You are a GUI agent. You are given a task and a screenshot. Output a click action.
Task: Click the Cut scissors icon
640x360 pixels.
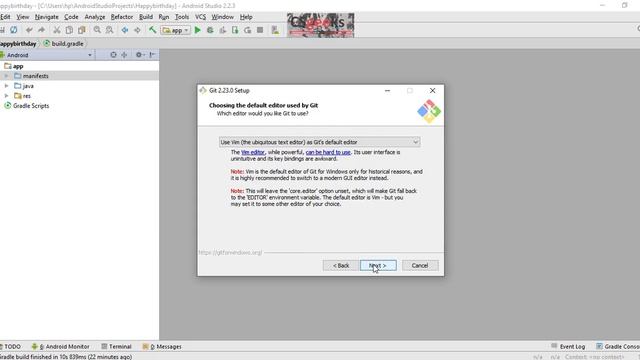click(57, 30)
